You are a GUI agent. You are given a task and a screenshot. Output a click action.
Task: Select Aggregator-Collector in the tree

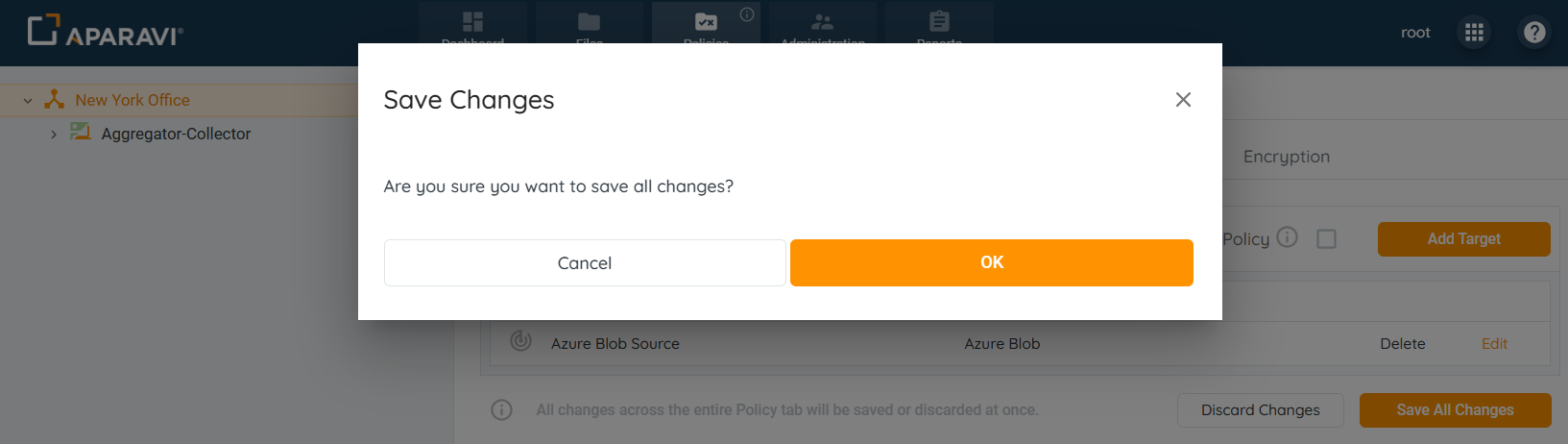click(176, 135)
